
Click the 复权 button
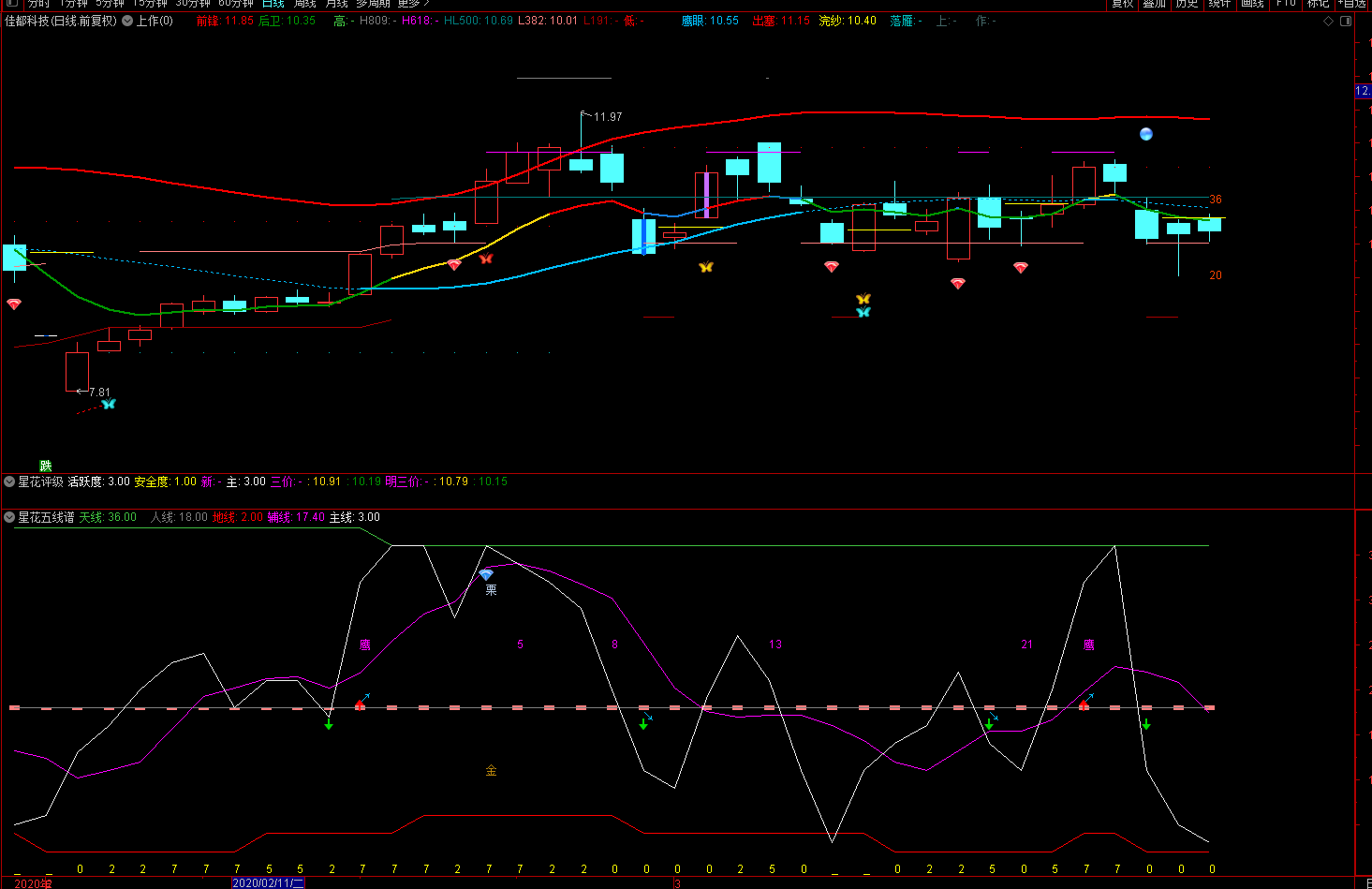coord(1123,4)
